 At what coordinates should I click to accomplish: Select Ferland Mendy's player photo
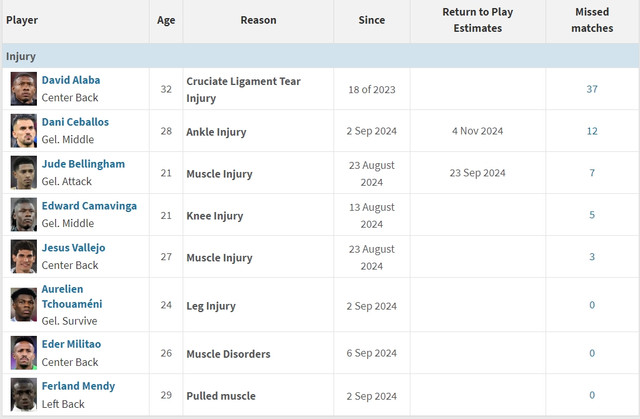coord(24,395)
